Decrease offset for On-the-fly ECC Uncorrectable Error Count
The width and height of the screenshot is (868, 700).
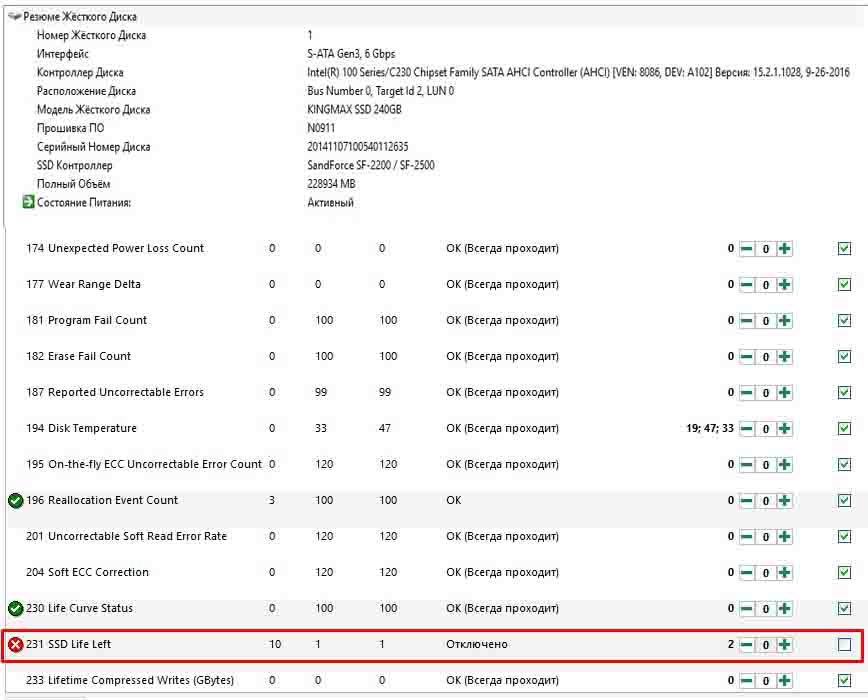tap(747, 465)
